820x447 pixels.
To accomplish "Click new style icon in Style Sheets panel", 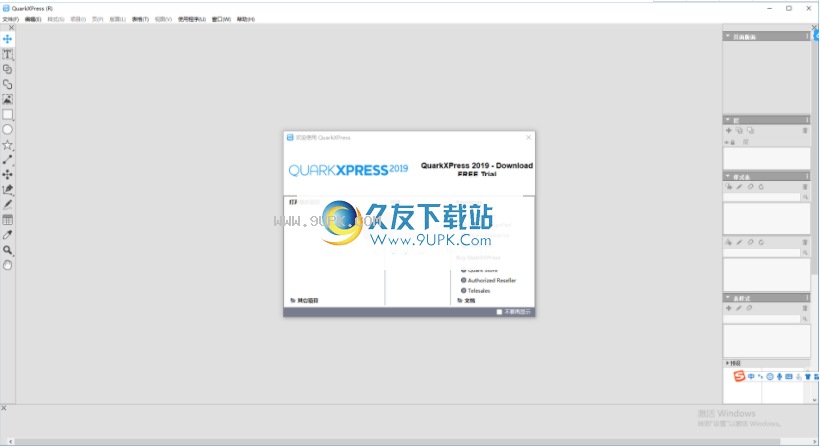I will [728, 187].
